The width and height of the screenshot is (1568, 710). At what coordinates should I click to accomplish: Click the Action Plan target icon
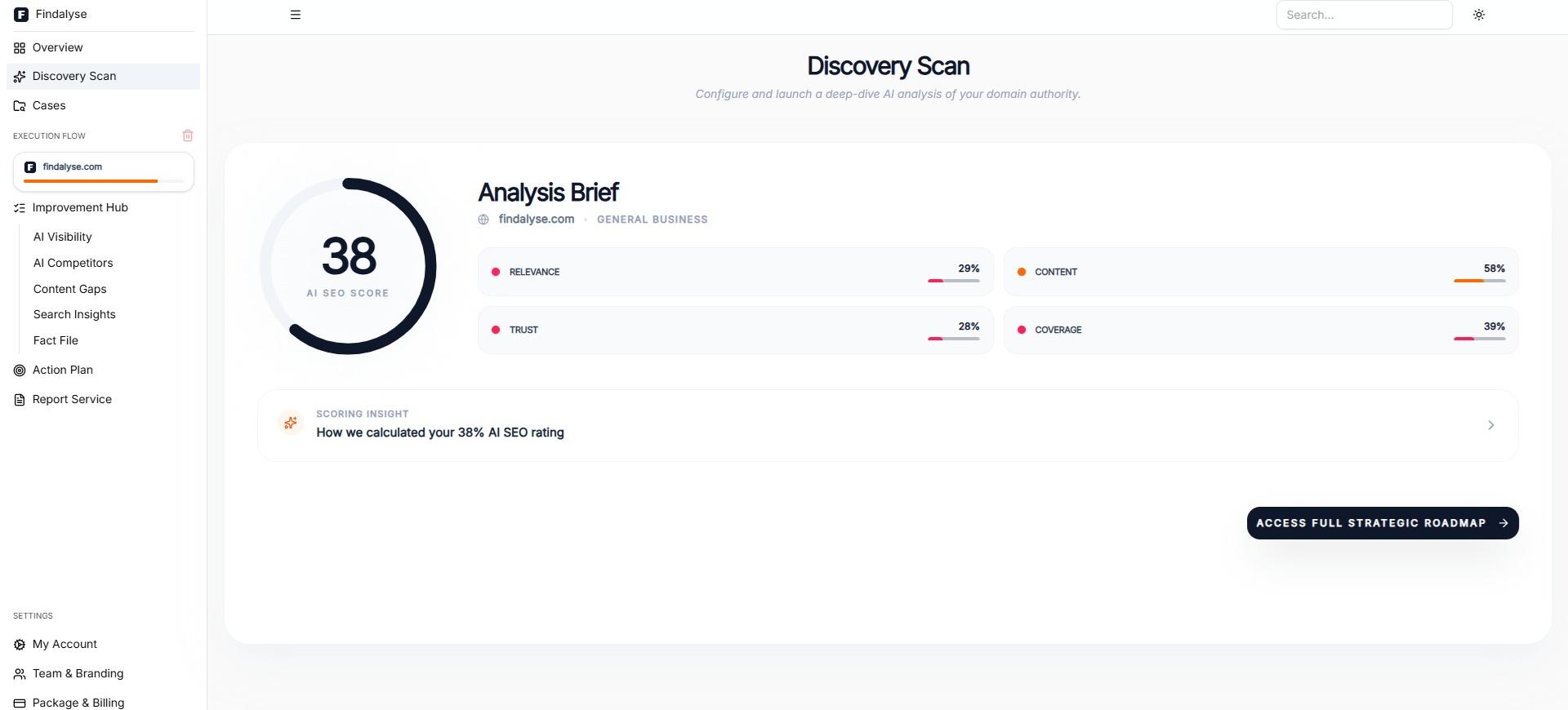20,371
